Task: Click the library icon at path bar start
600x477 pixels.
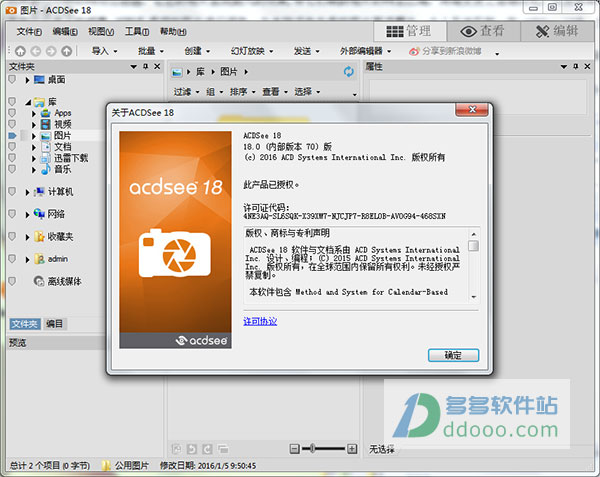Action: [x=177, y=72]
